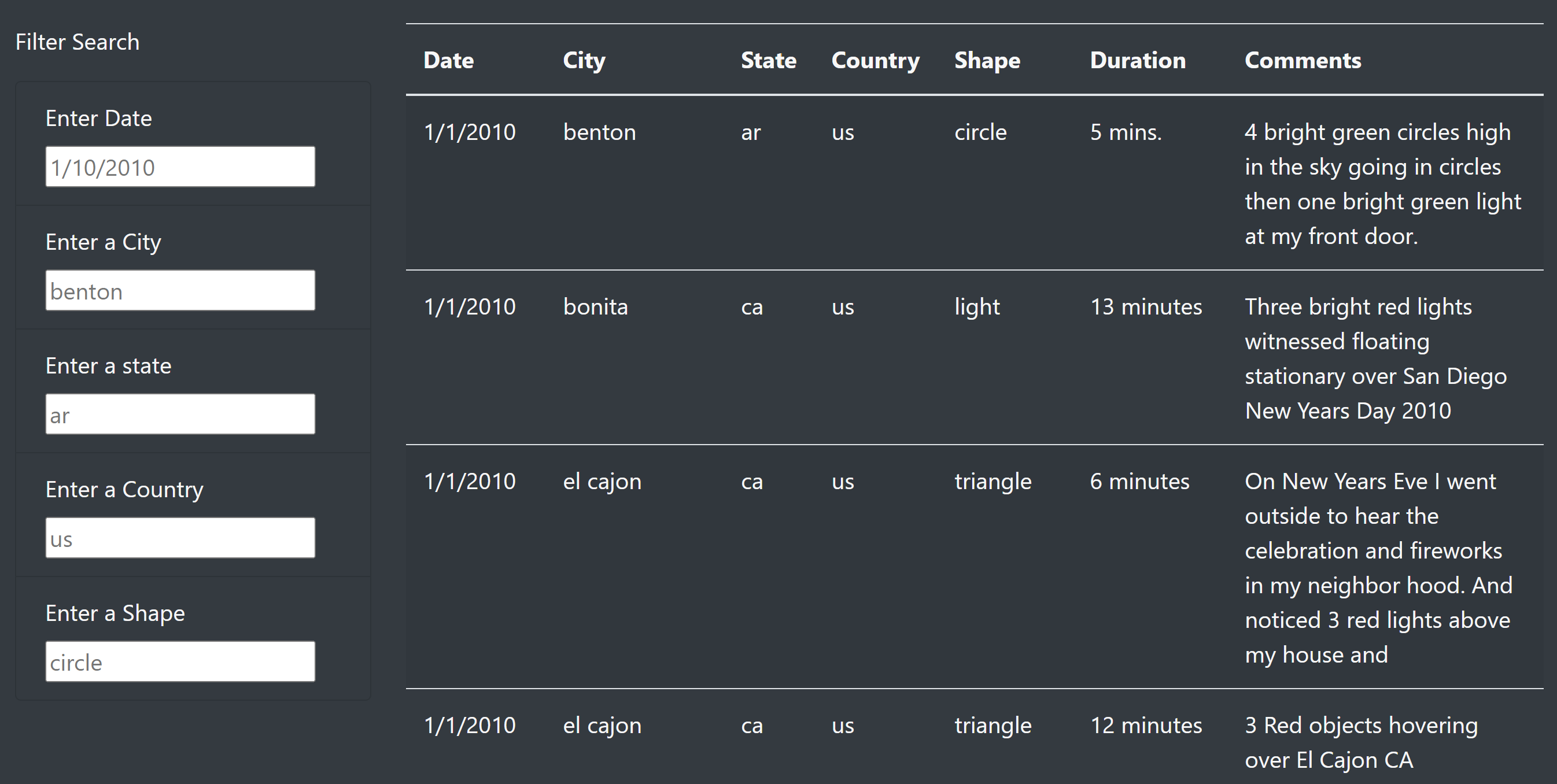Click the bonita row's light shape cell

pyautogui.click(x=977, y=306)
